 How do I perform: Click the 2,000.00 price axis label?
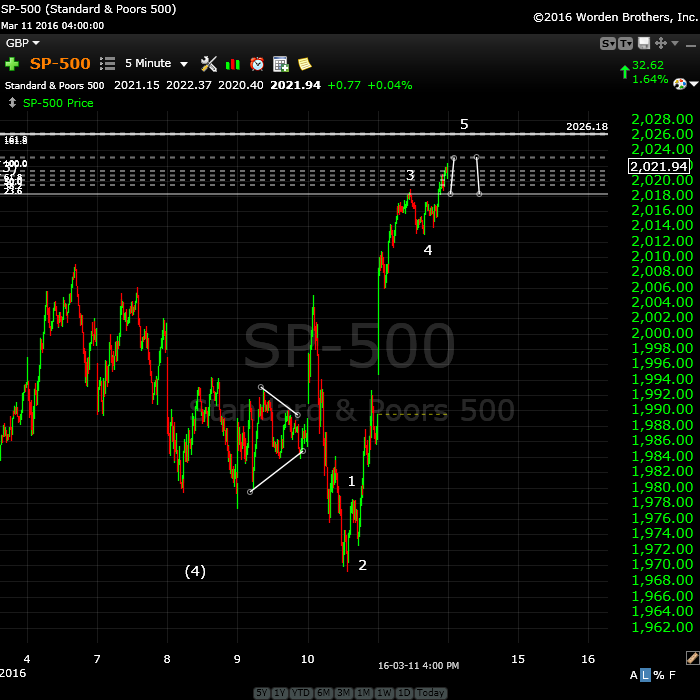[662, 333]
